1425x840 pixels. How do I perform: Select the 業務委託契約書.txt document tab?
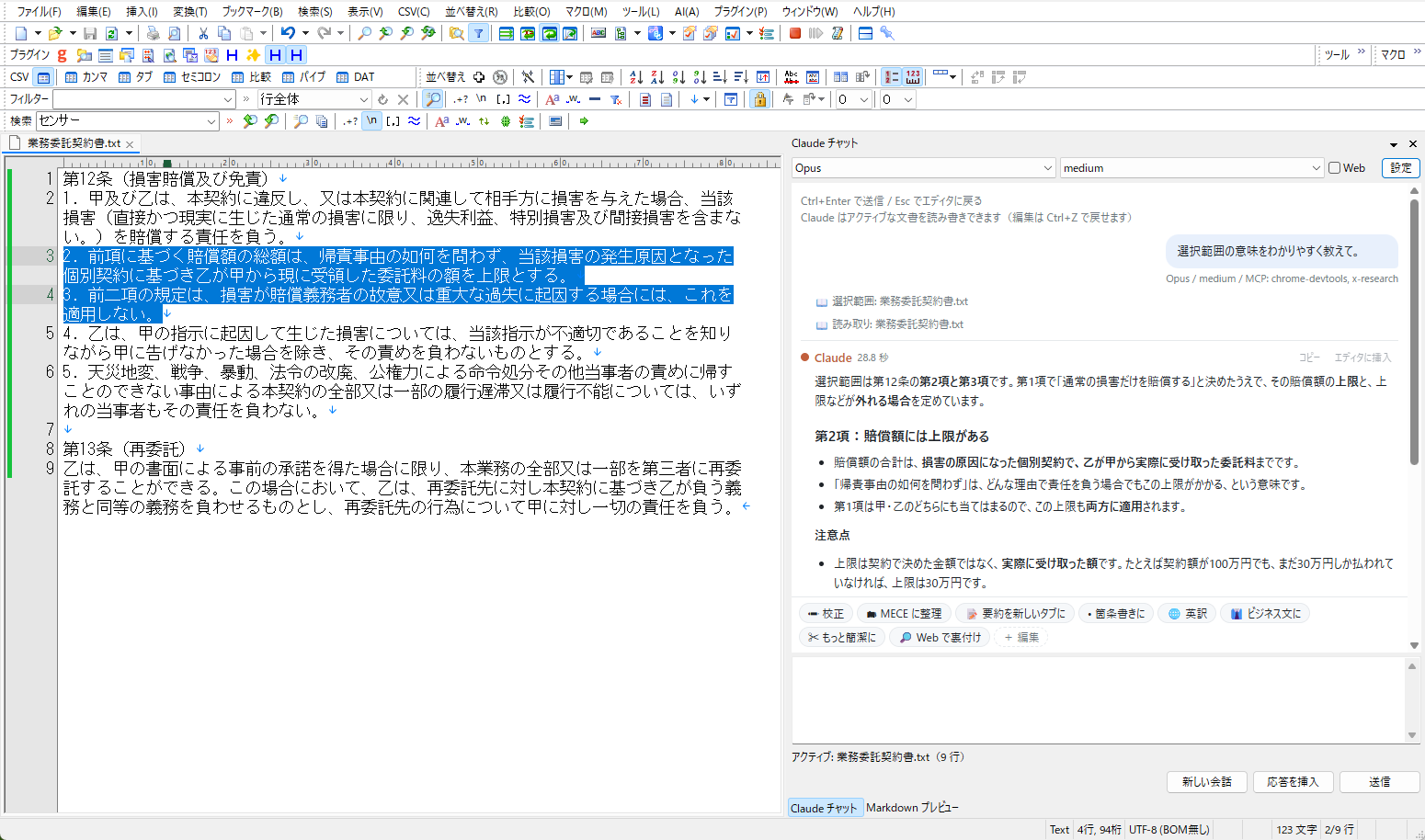click(74, 143)
